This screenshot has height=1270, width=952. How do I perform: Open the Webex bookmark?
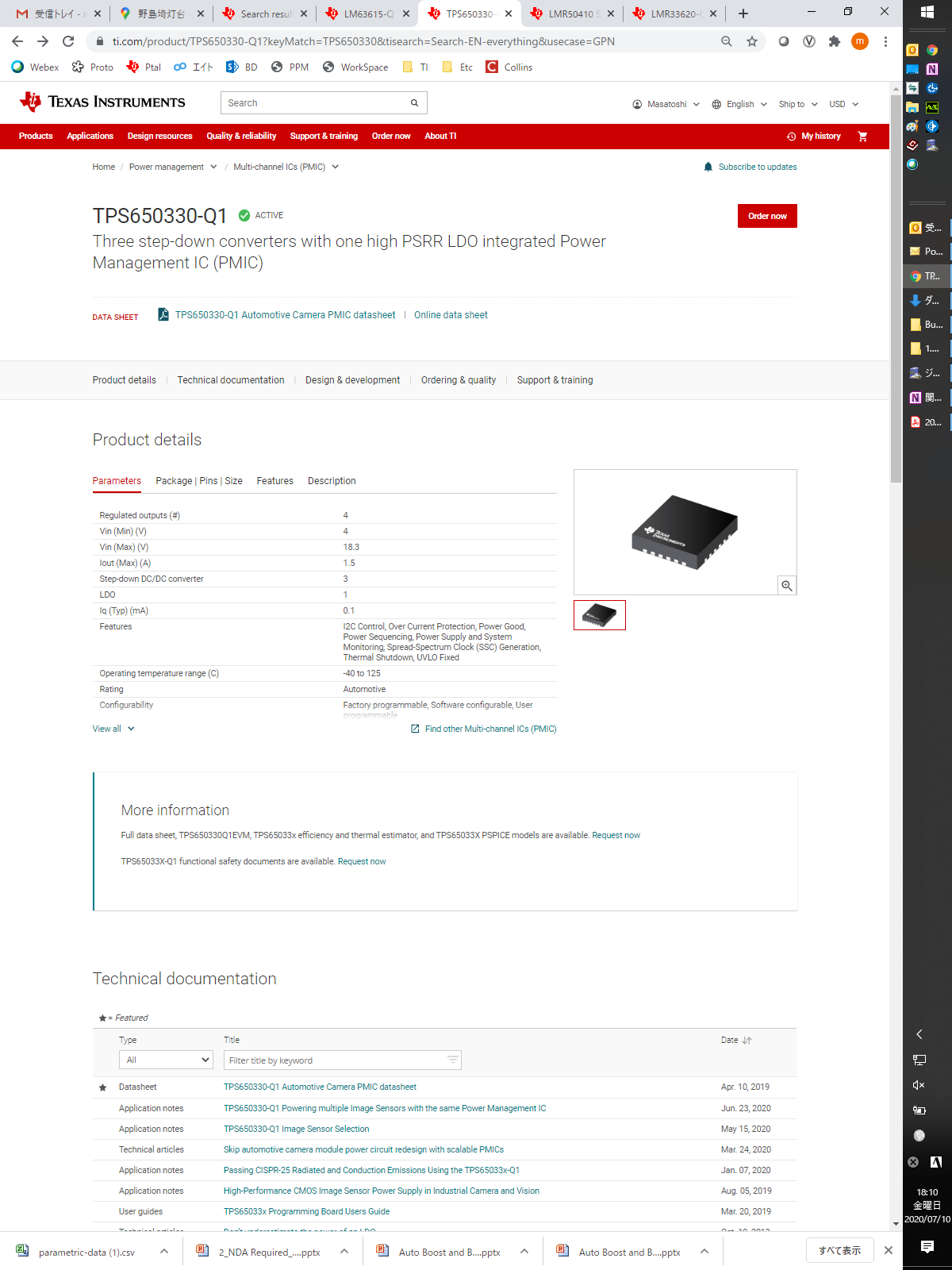tap(35, 67)
